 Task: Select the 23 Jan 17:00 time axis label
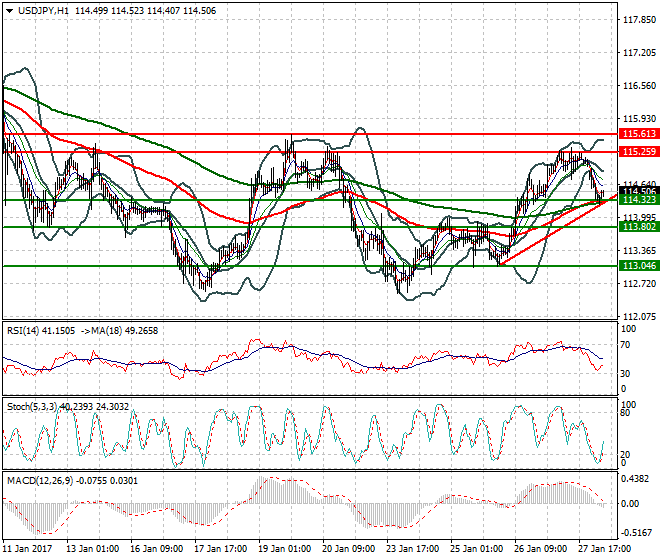[x=412, y=549]
